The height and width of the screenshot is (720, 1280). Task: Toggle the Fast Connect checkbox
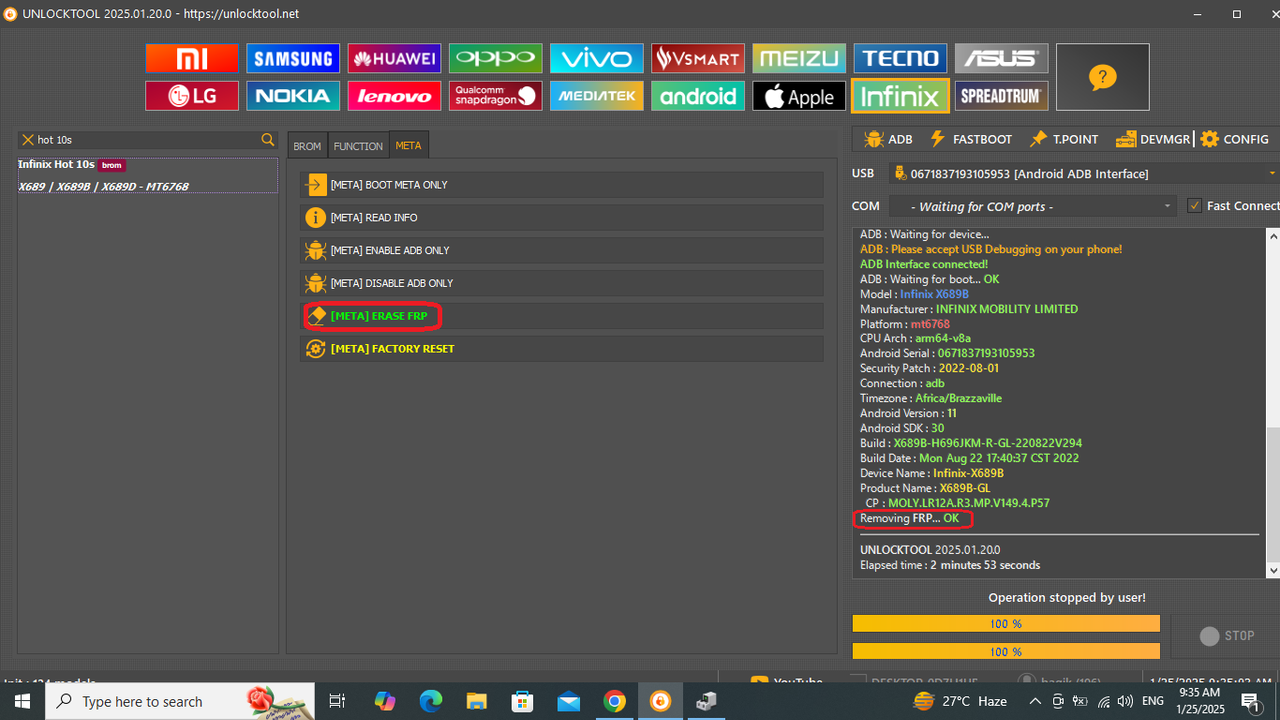1194,206
